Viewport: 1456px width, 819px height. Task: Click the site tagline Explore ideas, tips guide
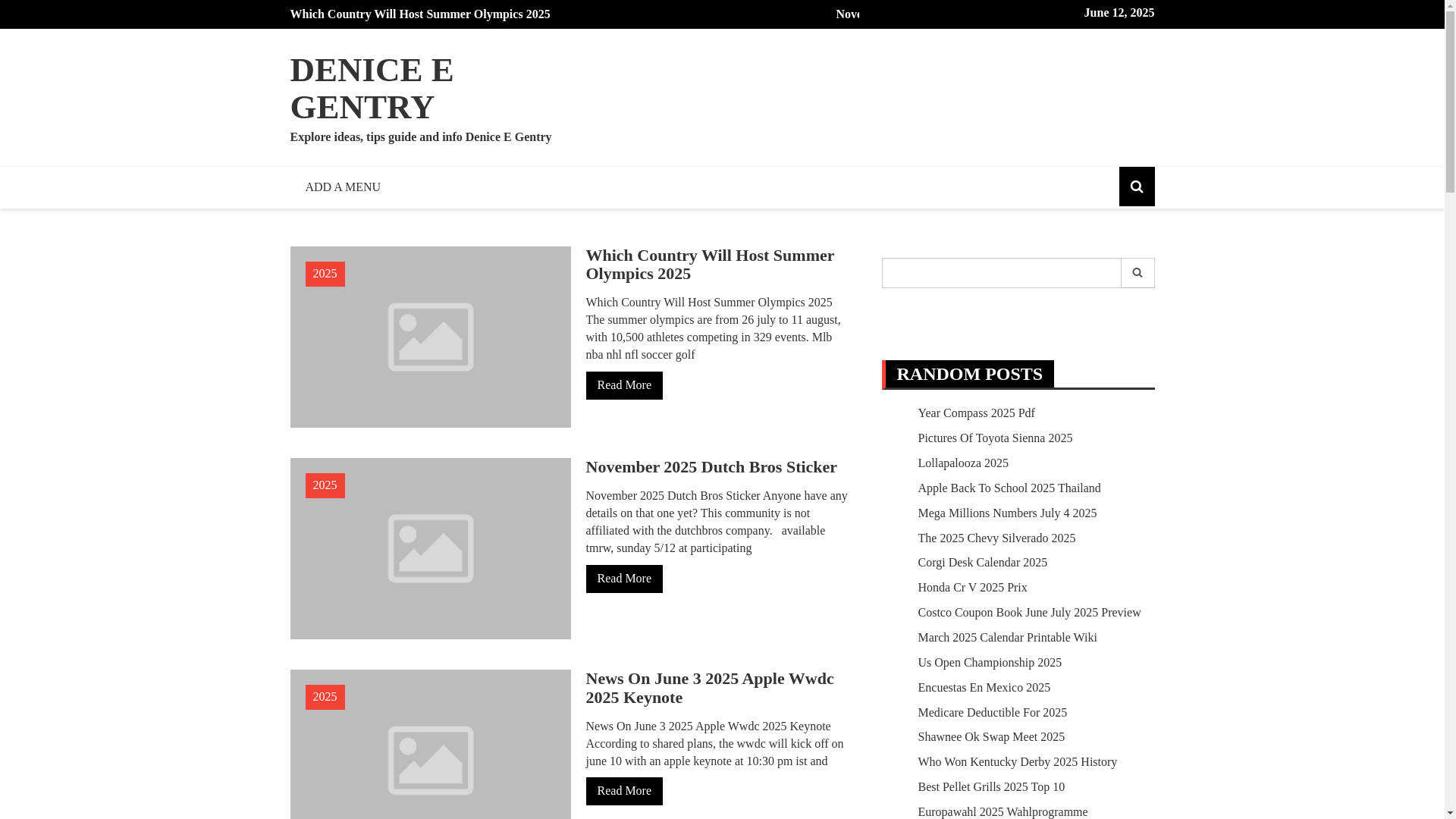pyautogui.click(x=421, y=137)
